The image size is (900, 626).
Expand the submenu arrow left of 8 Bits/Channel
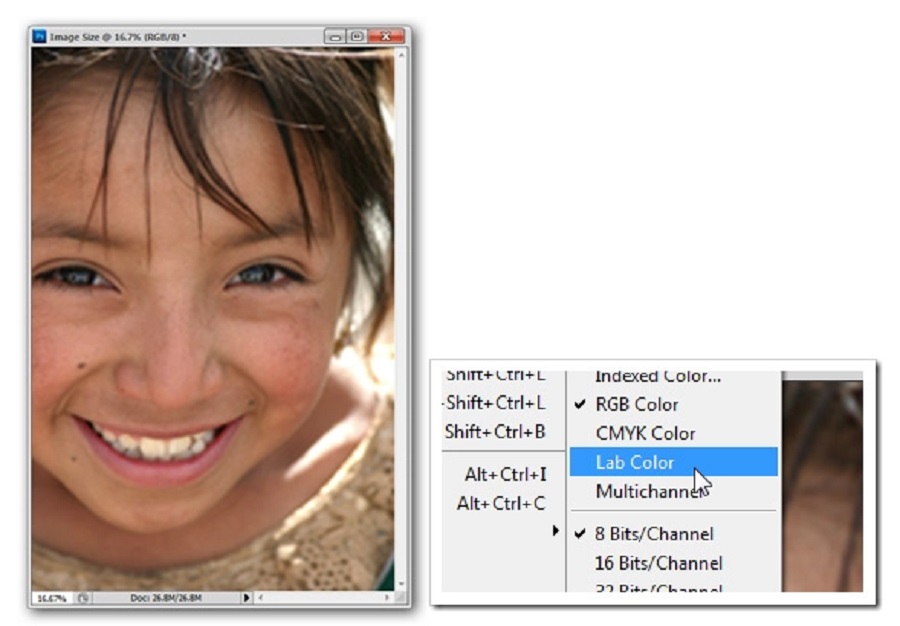pyautogui.click(x=556, y=532)
